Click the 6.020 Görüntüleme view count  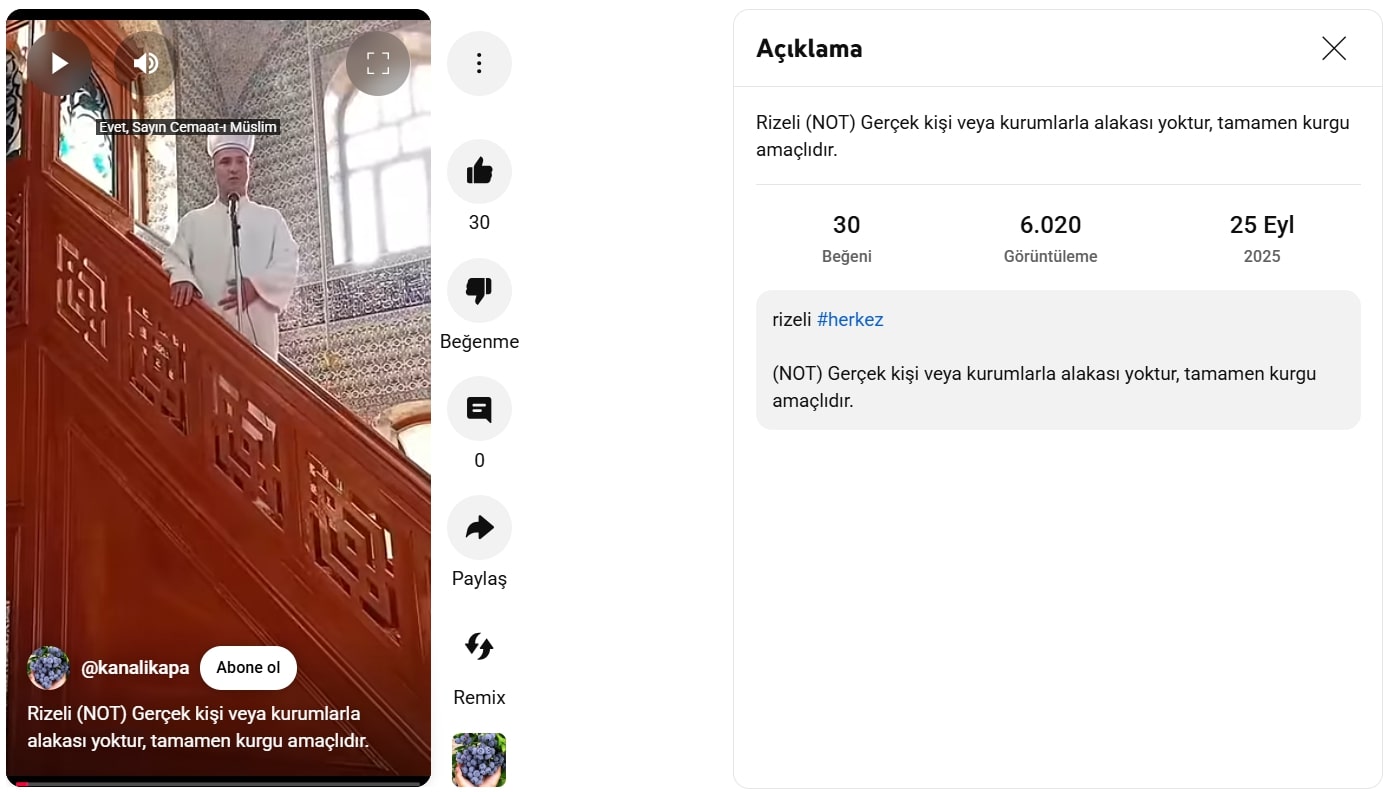tap(1050, 239)
